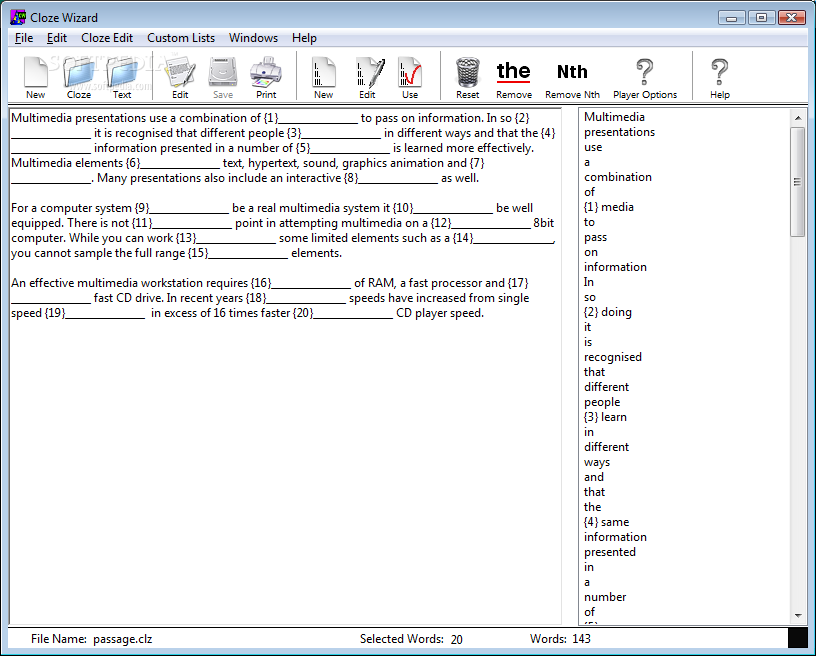This screenshot has width=816, height=656.
Task: Close the Cloze Wizard window
Action: coord(792,17)
